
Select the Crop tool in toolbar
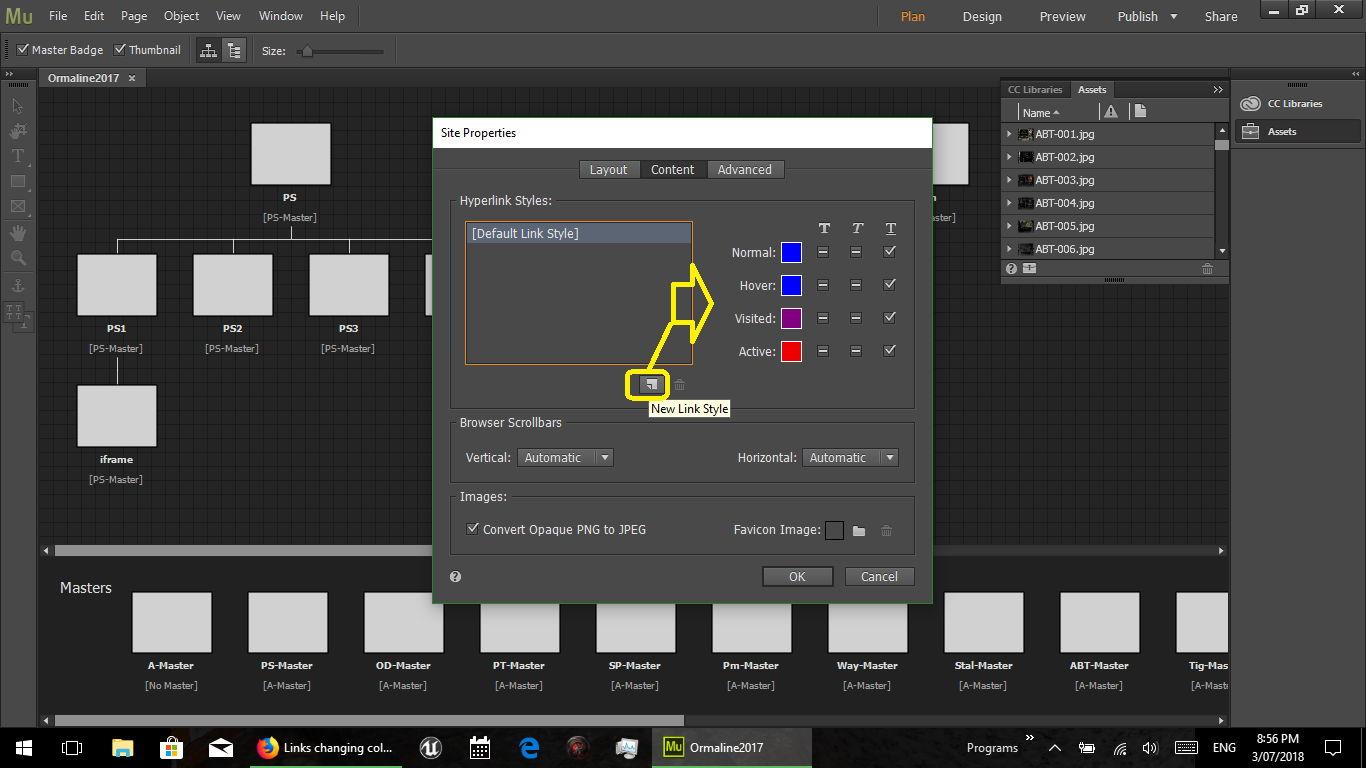coord(17,131)
